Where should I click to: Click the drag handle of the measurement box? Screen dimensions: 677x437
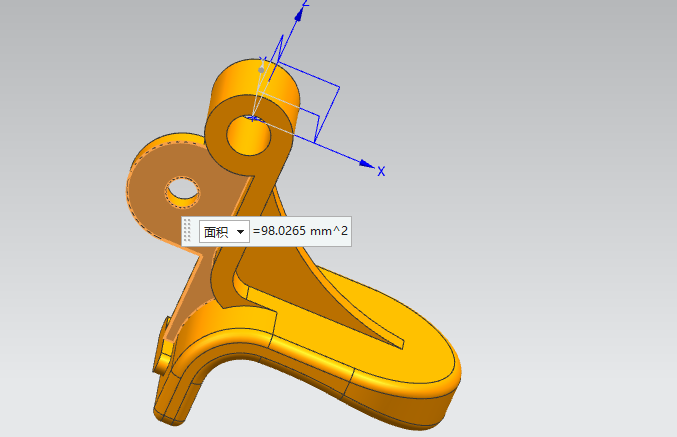187,231
